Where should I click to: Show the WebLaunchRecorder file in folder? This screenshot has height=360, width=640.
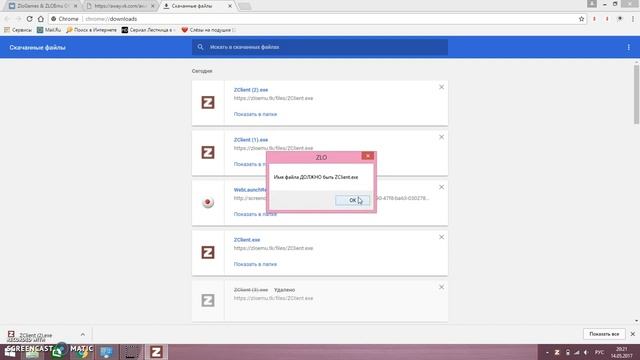(255, 214)
